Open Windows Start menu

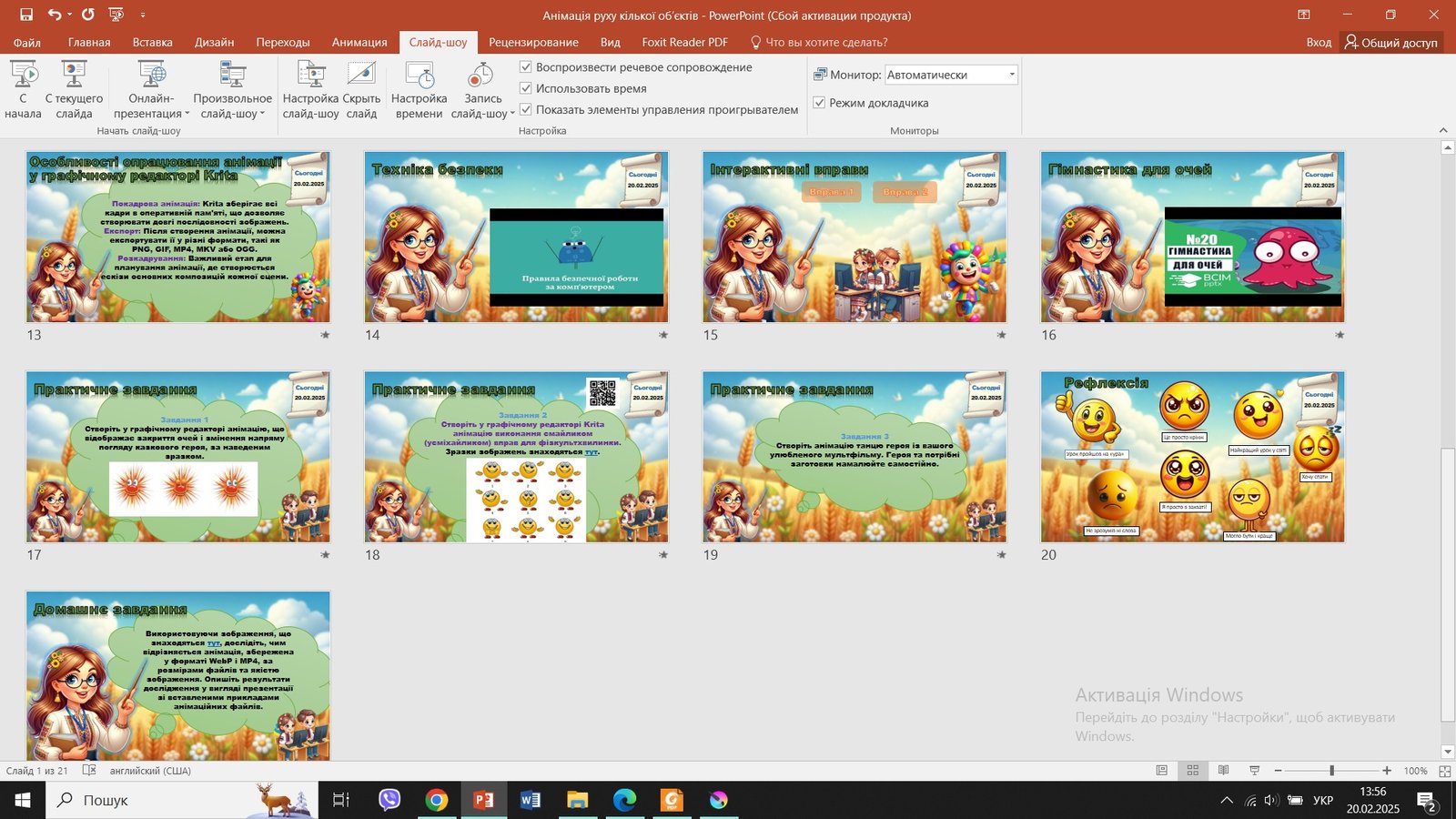tap(23, 800)
